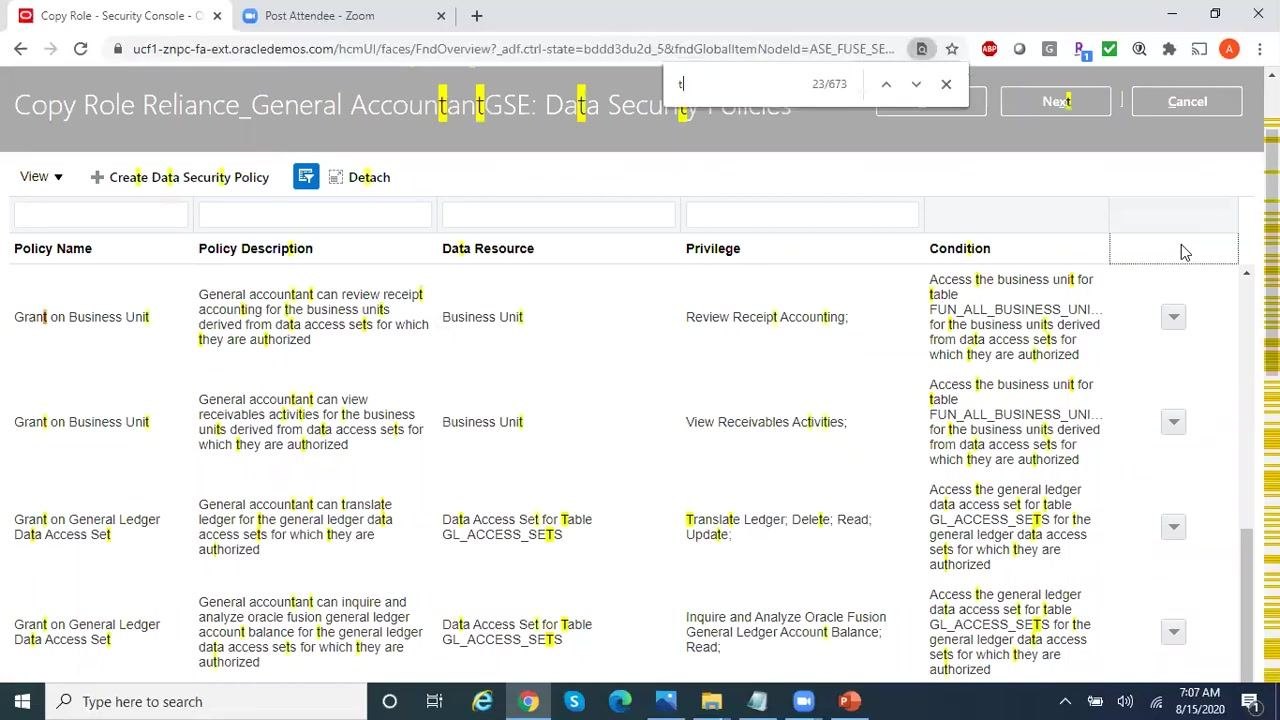This screenshot has height=720, width=1280.
Task: Open the AdBlock Plus extension
Action: coord(989,49)
